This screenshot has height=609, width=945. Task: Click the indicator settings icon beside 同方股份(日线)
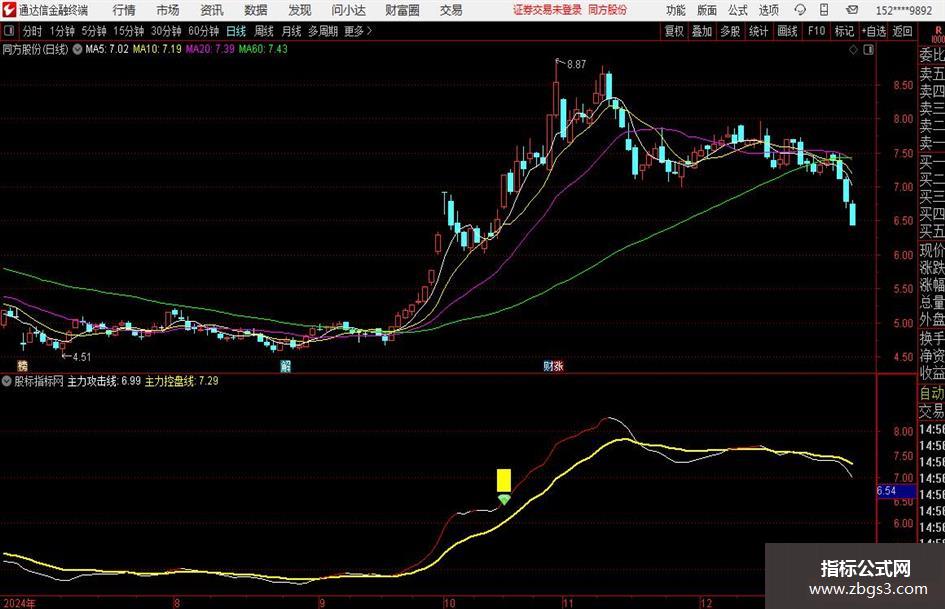77,49
